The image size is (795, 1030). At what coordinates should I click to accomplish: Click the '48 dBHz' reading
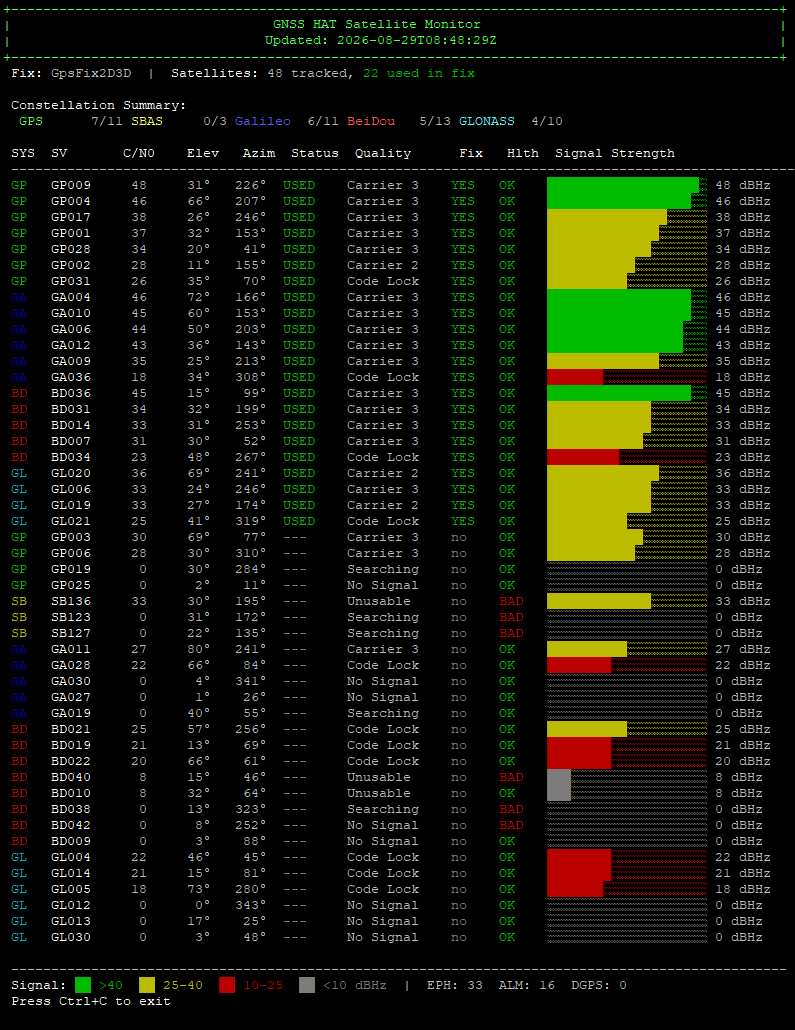743,185
